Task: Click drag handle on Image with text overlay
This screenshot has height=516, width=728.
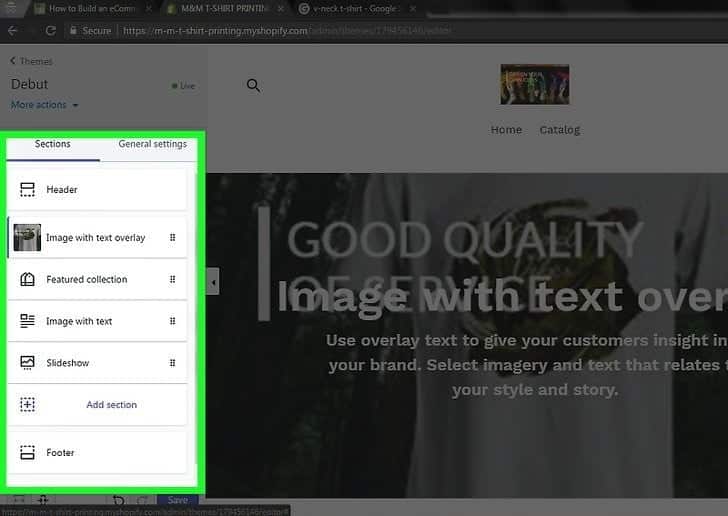Action: coord(173,238)
